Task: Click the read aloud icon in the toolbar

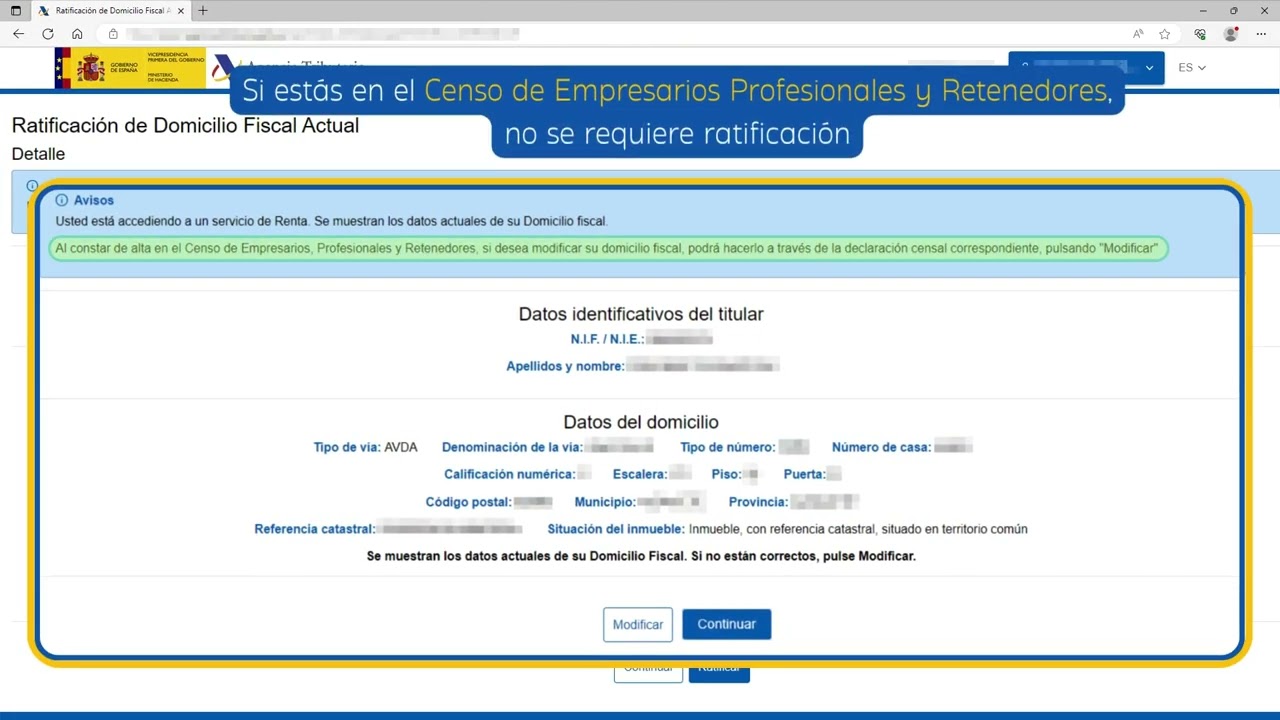Action: [x=1137, y=33]
